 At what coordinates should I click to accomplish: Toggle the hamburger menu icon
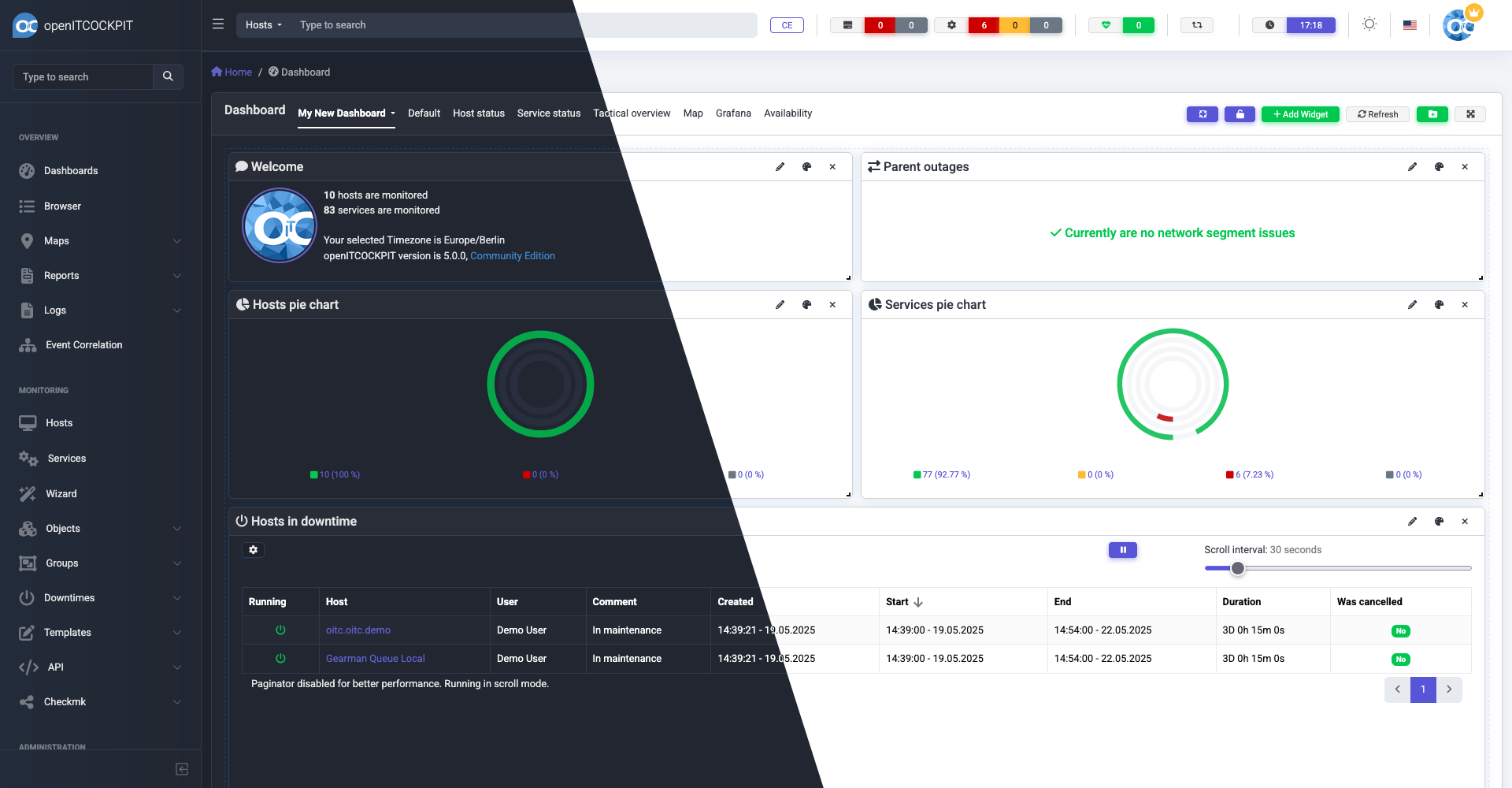coord(218,24)
